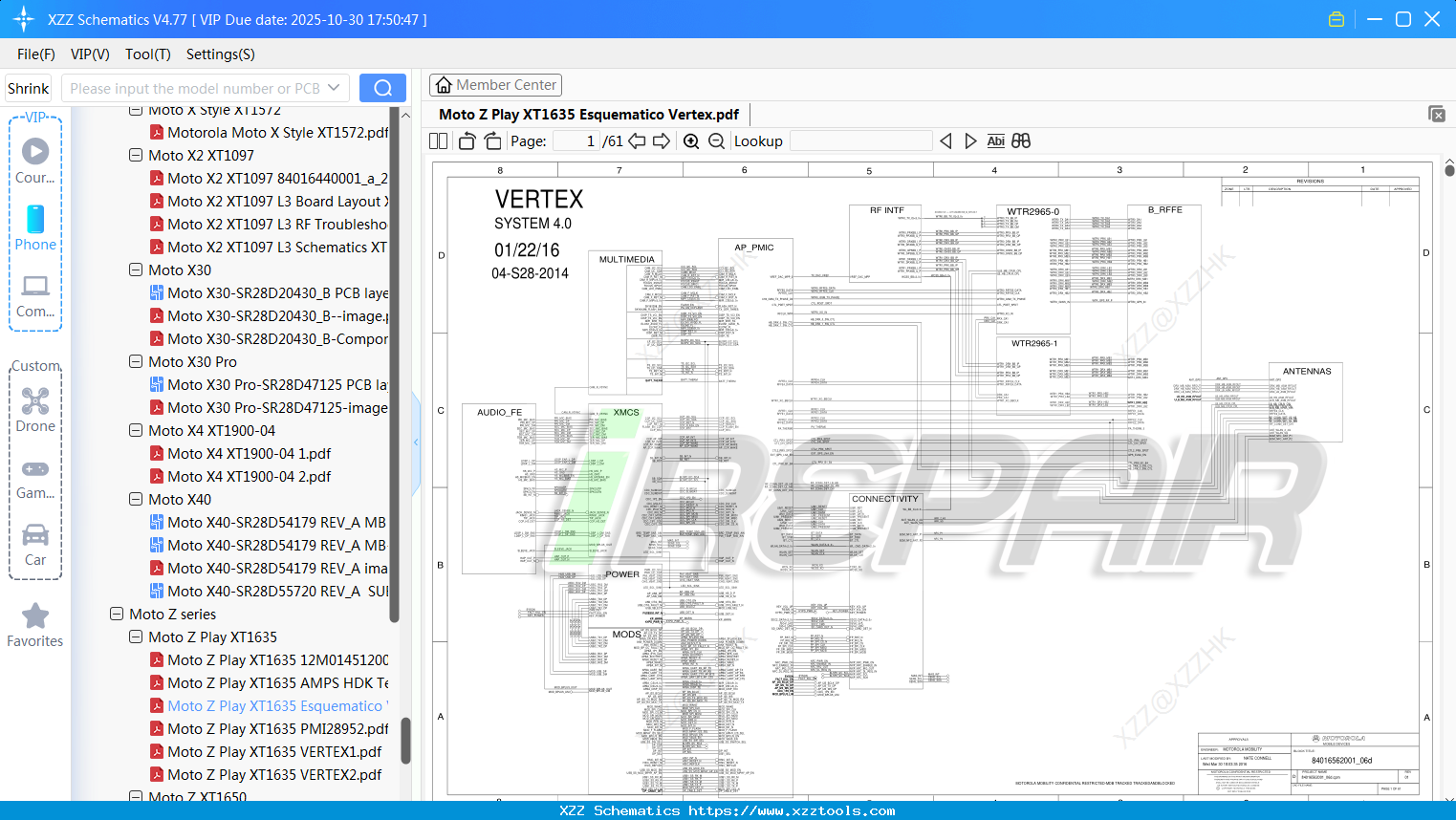Collapse the Moto X40 tree node

[136, 500]
